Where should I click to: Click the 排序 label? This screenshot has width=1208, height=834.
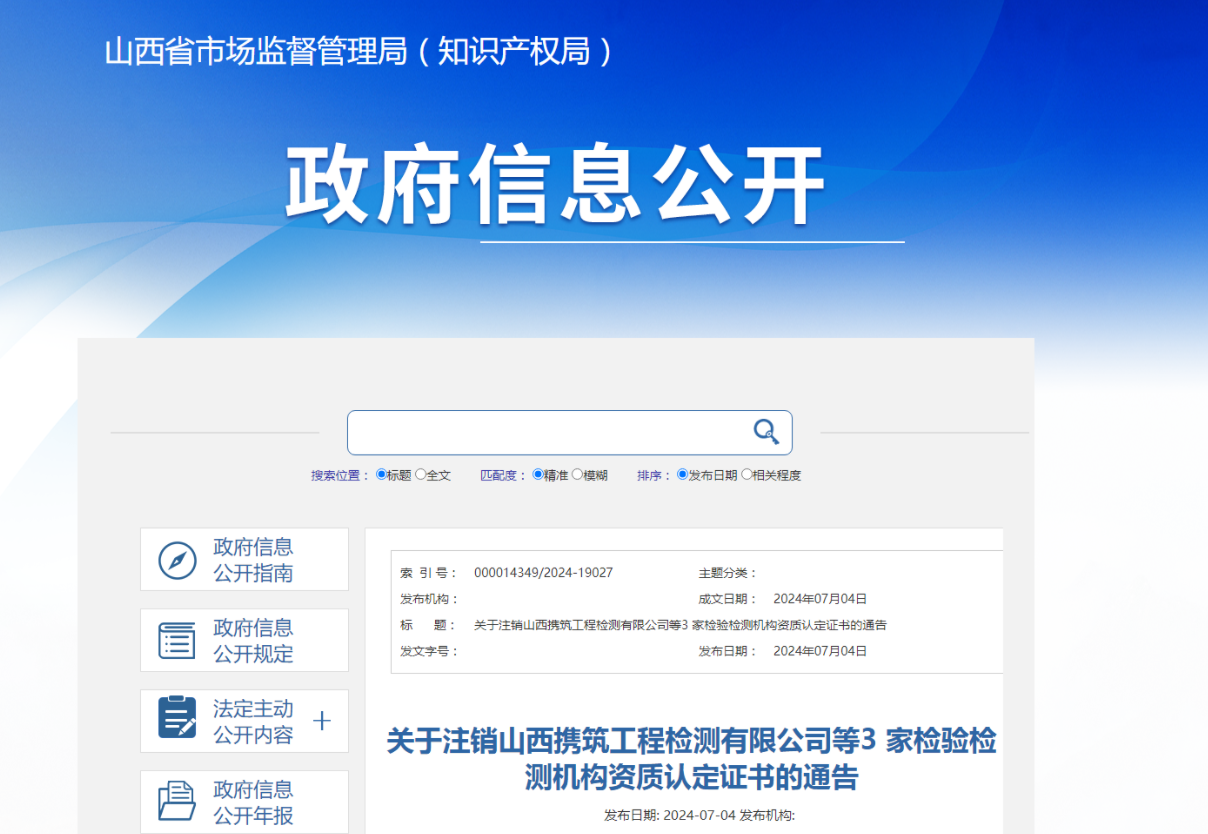[x=654, y=476]
